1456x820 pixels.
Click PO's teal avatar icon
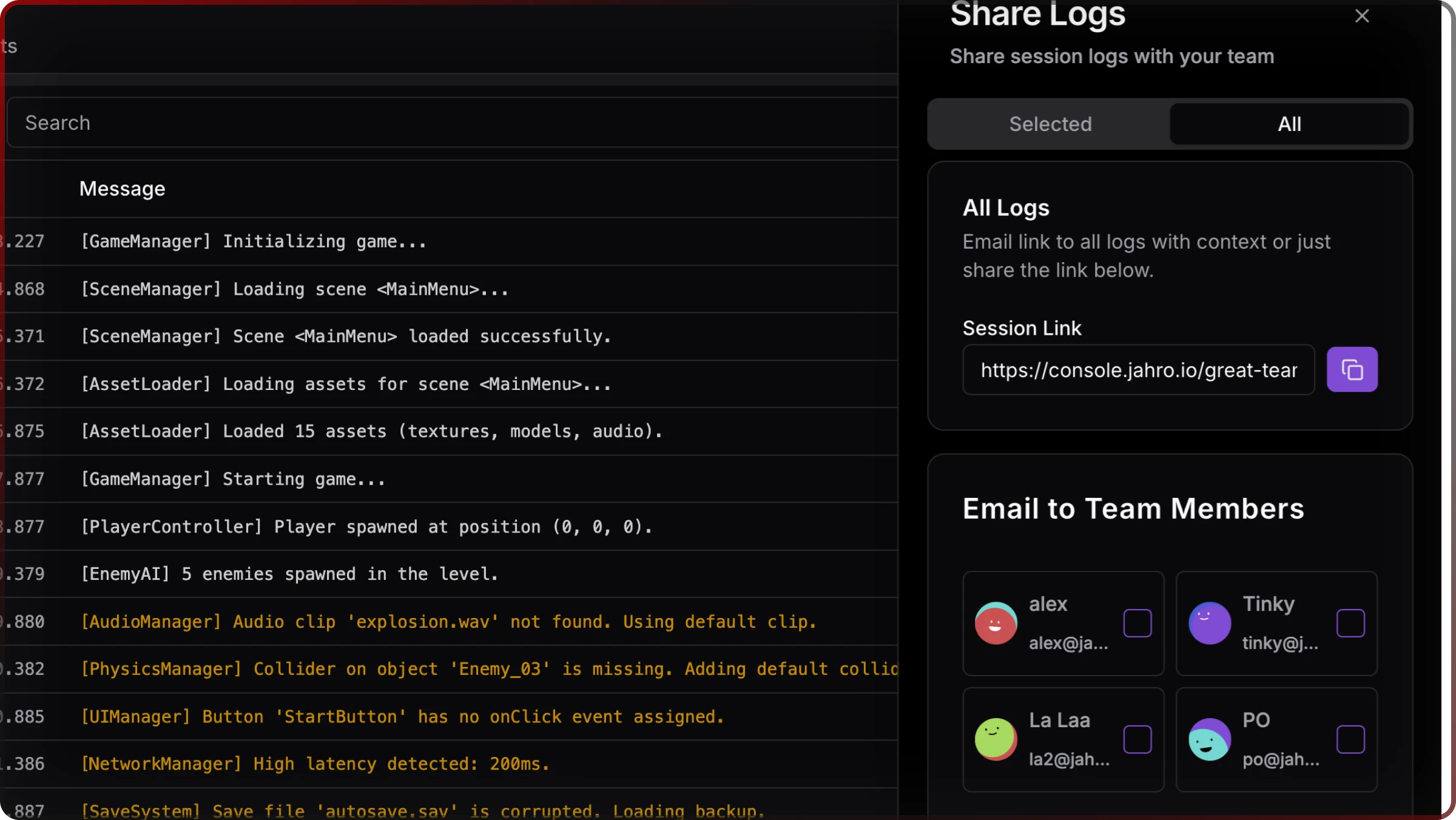[x=1209, y=739]
